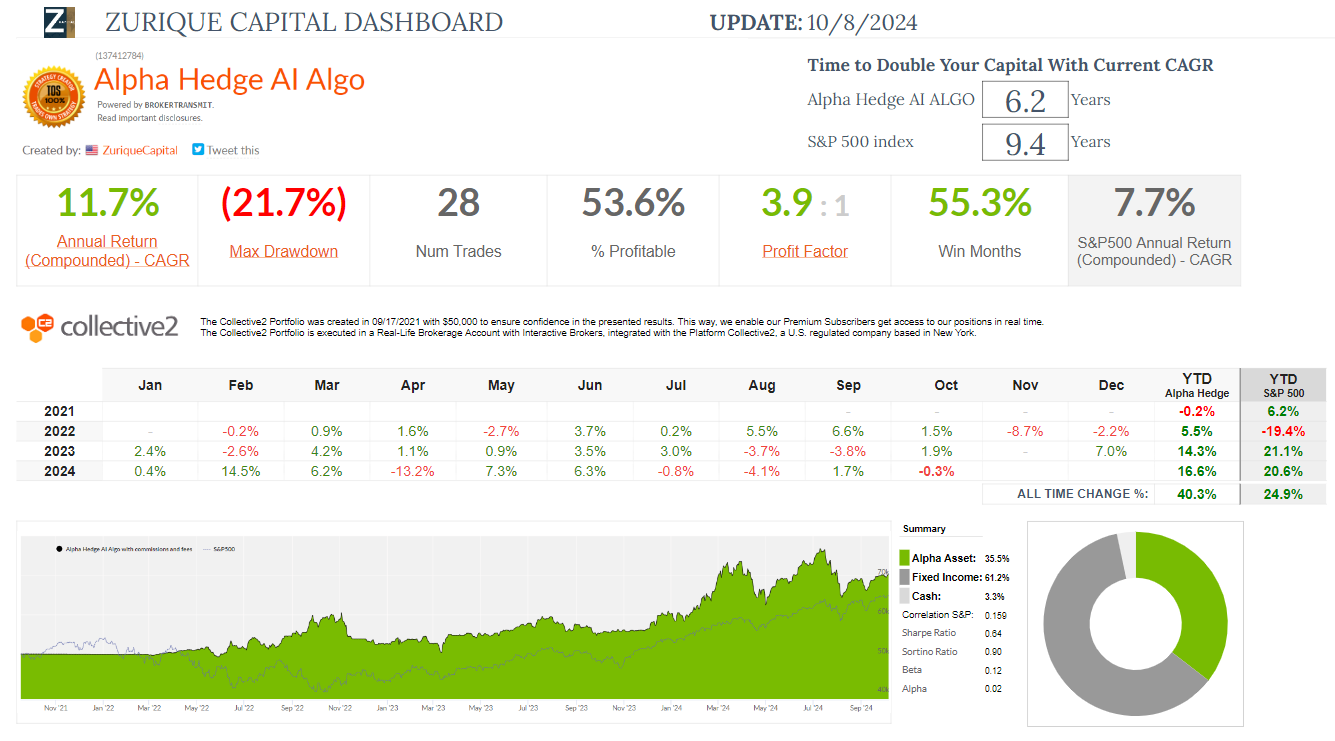The image size is (1335, 741).
Task: Click the 7.7% S&P500 annual return
Action: tap(1155, 203)
